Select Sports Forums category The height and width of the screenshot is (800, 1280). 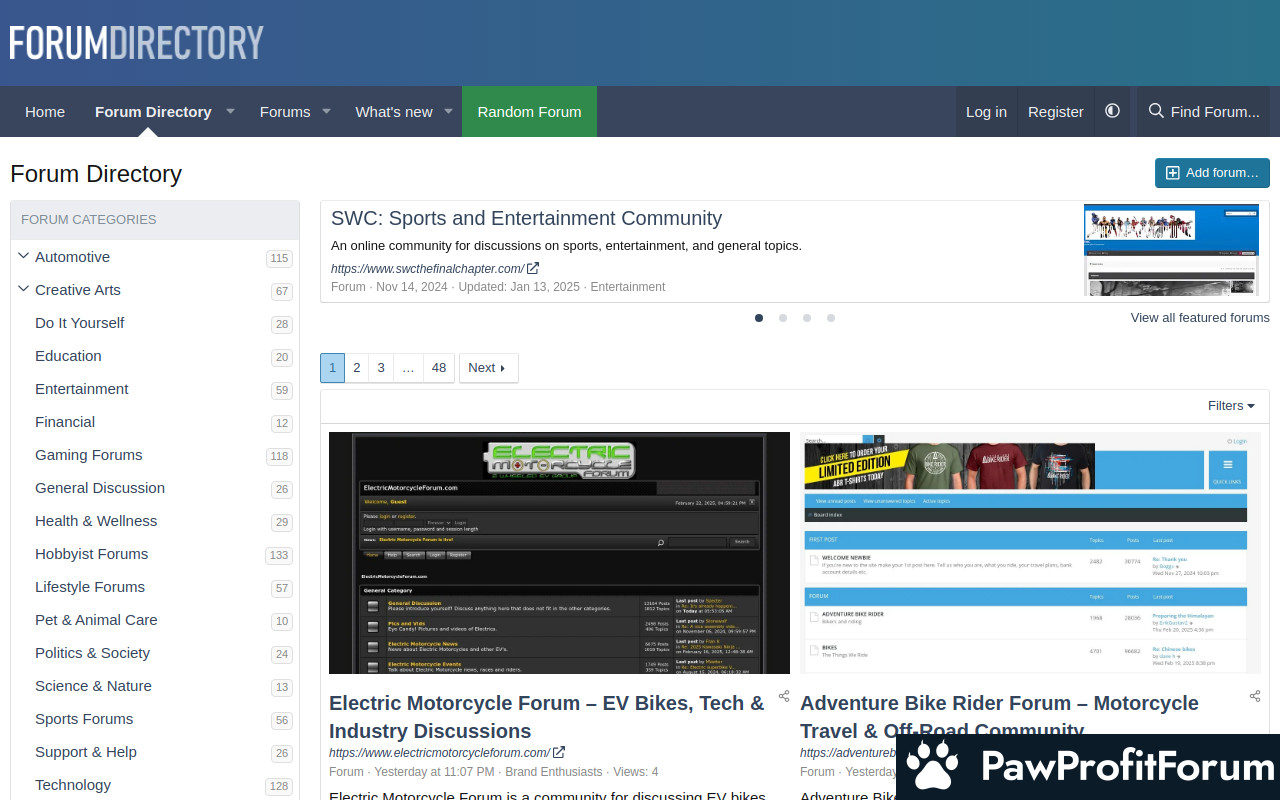tap(84, 718)
